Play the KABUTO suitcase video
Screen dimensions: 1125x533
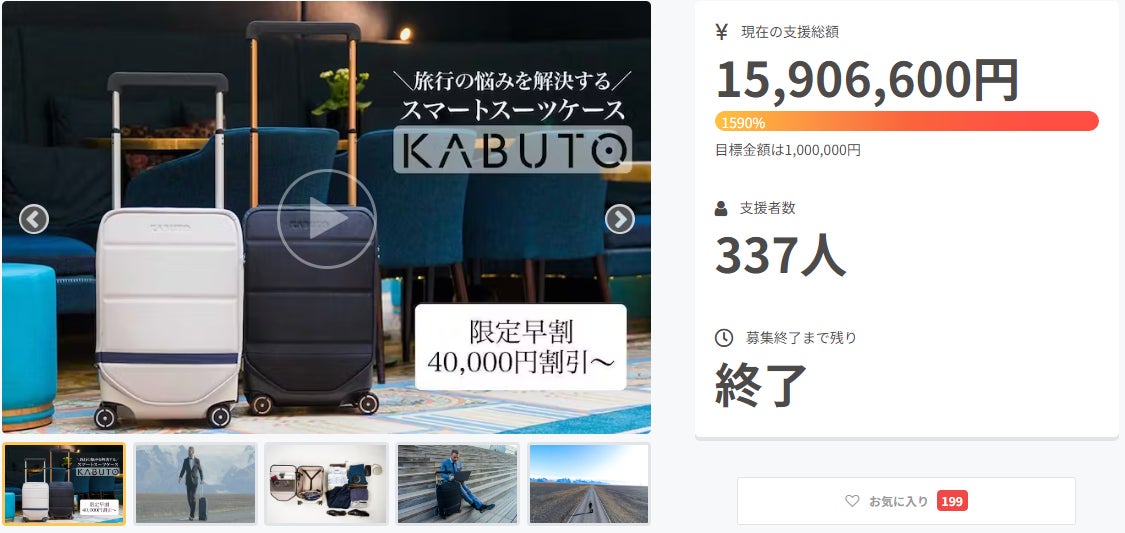coord(326,219)
